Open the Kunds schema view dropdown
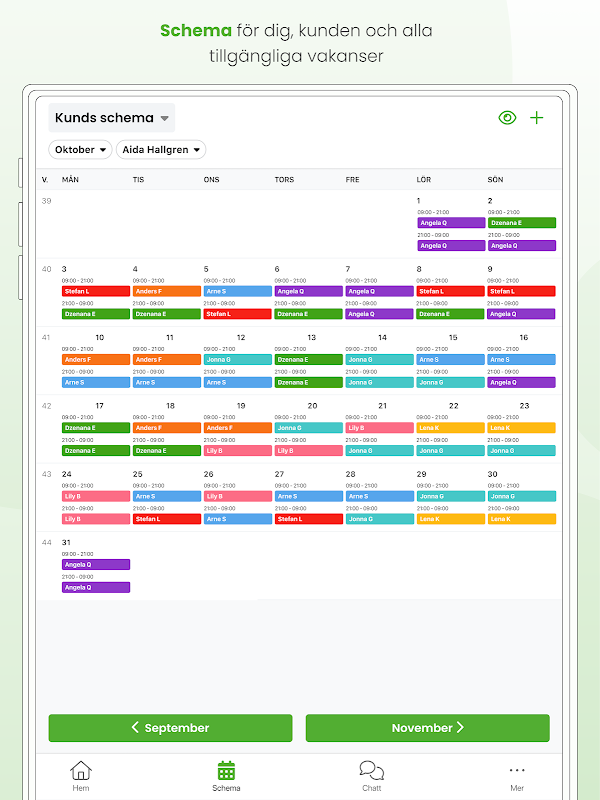600x800 pixels. pyautogui.click(x=112, y=118)
